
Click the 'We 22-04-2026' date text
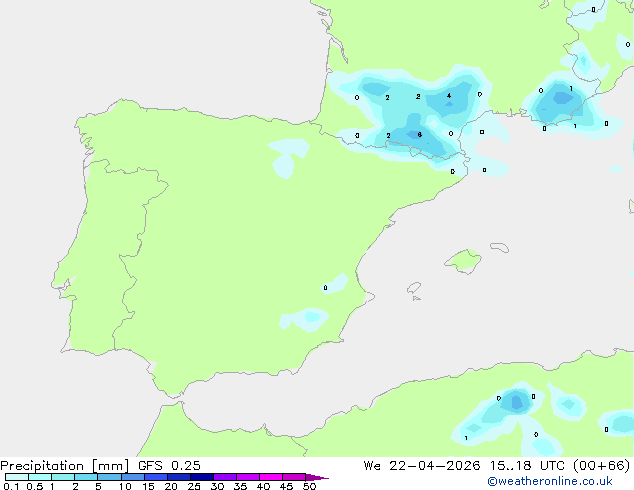(422, 466)
